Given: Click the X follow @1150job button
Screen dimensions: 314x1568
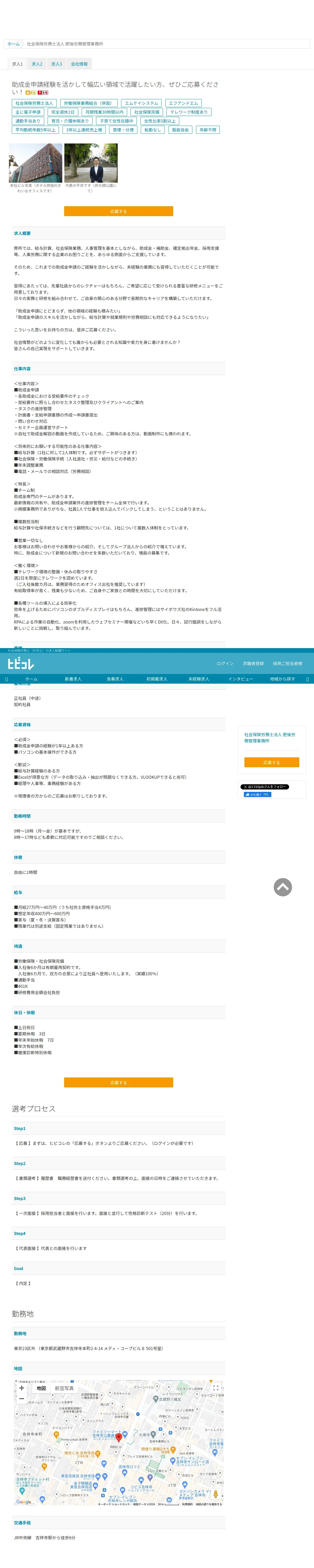Looking at the screenshot, I should tap(265, 787).
